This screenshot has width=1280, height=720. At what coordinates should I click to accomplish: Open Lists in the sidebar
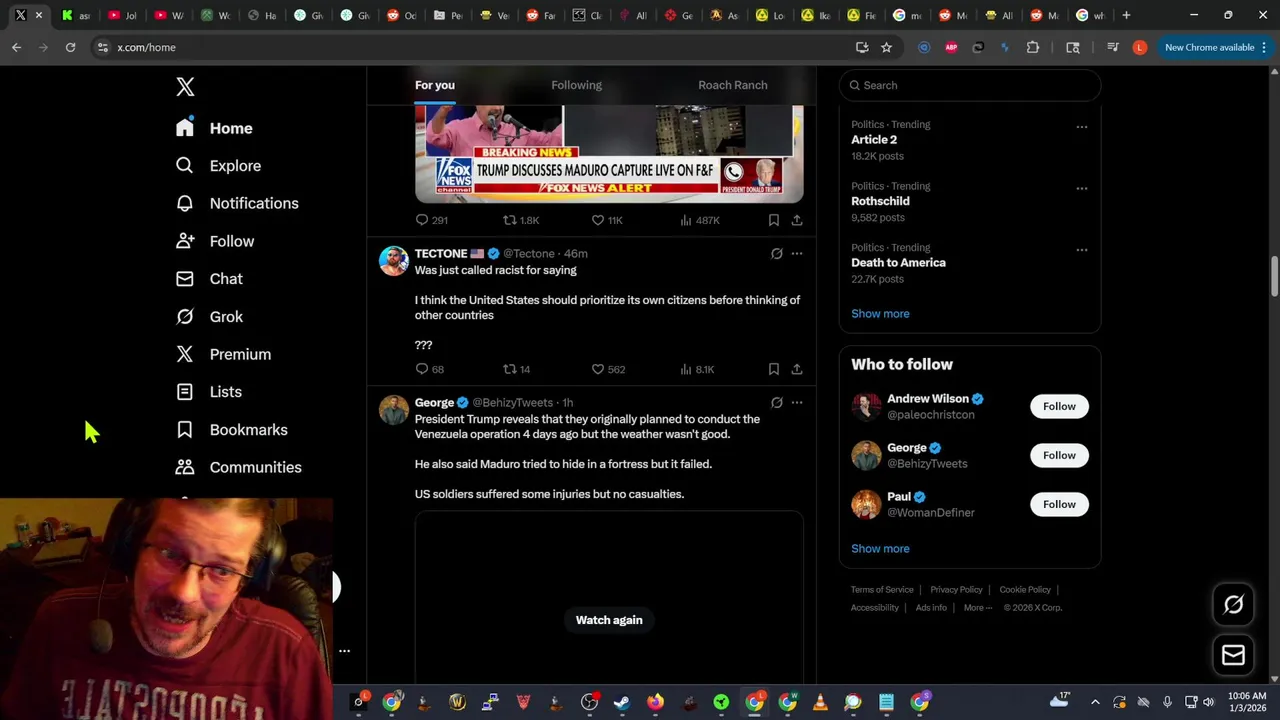[x=209, y=392]
